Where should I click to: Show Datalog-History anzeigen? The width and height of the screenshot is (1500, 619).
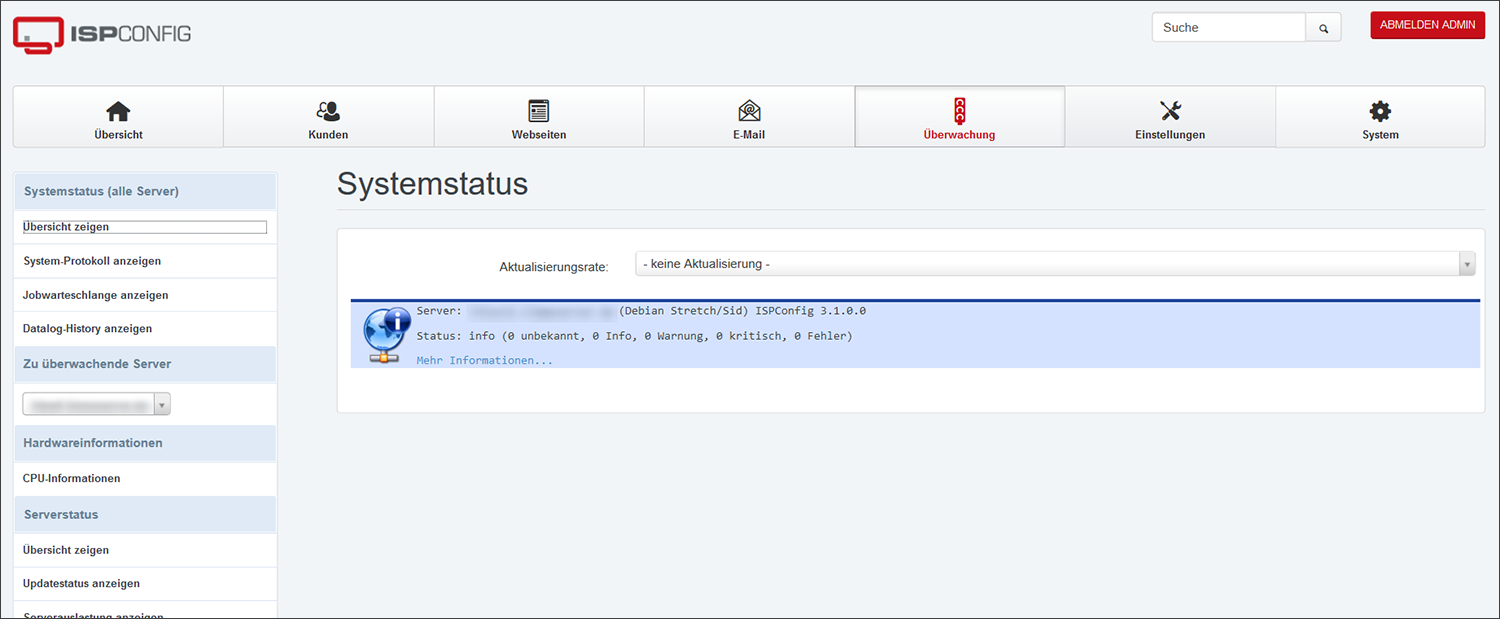tap(88, 328)
